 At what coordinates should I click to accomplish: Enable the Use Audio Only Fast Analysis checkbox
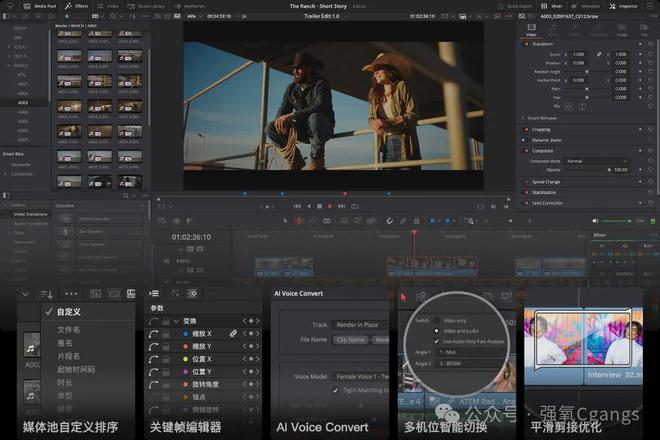click(435, 343)
